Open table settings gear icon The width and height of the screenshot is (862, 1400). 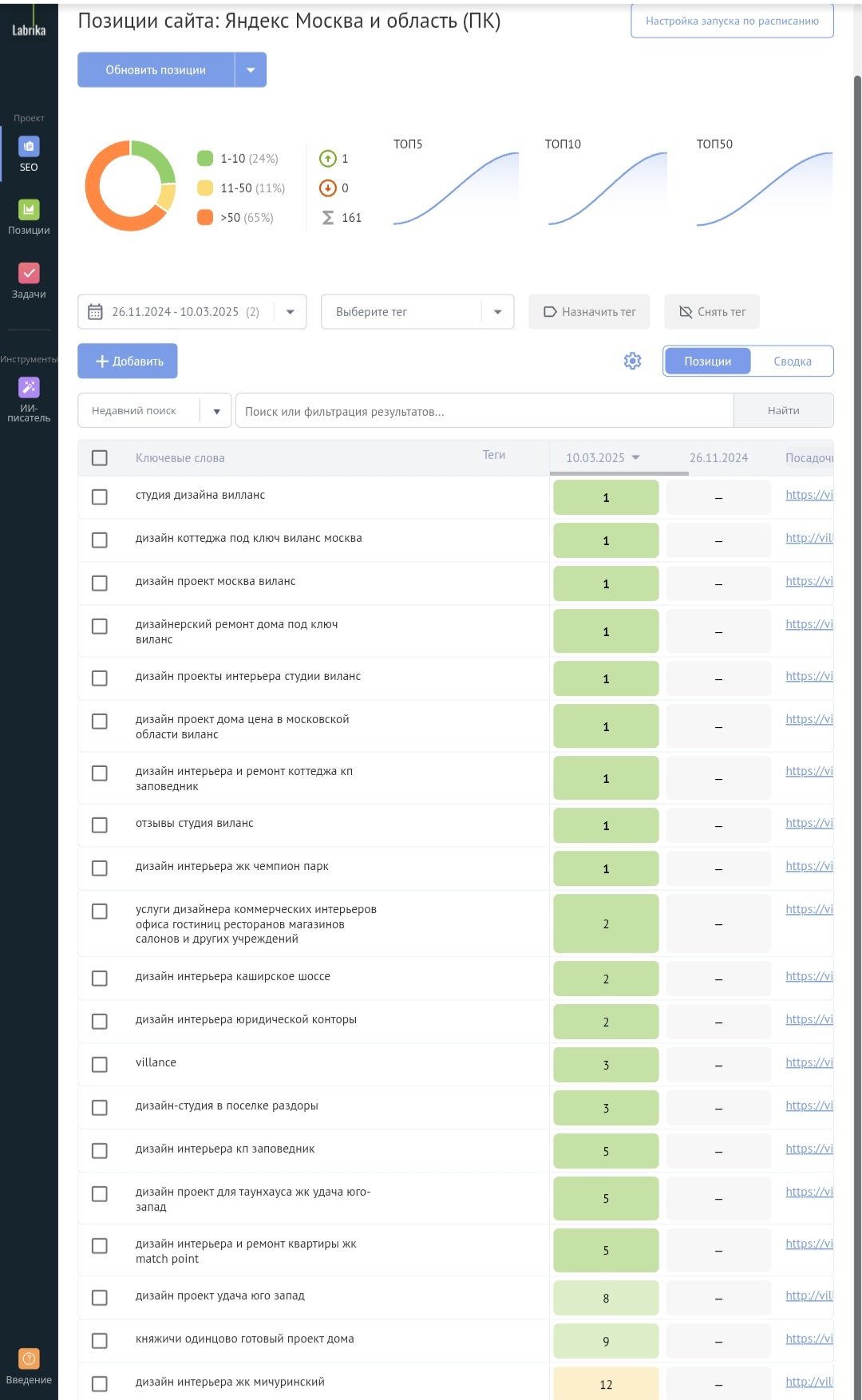632,361
